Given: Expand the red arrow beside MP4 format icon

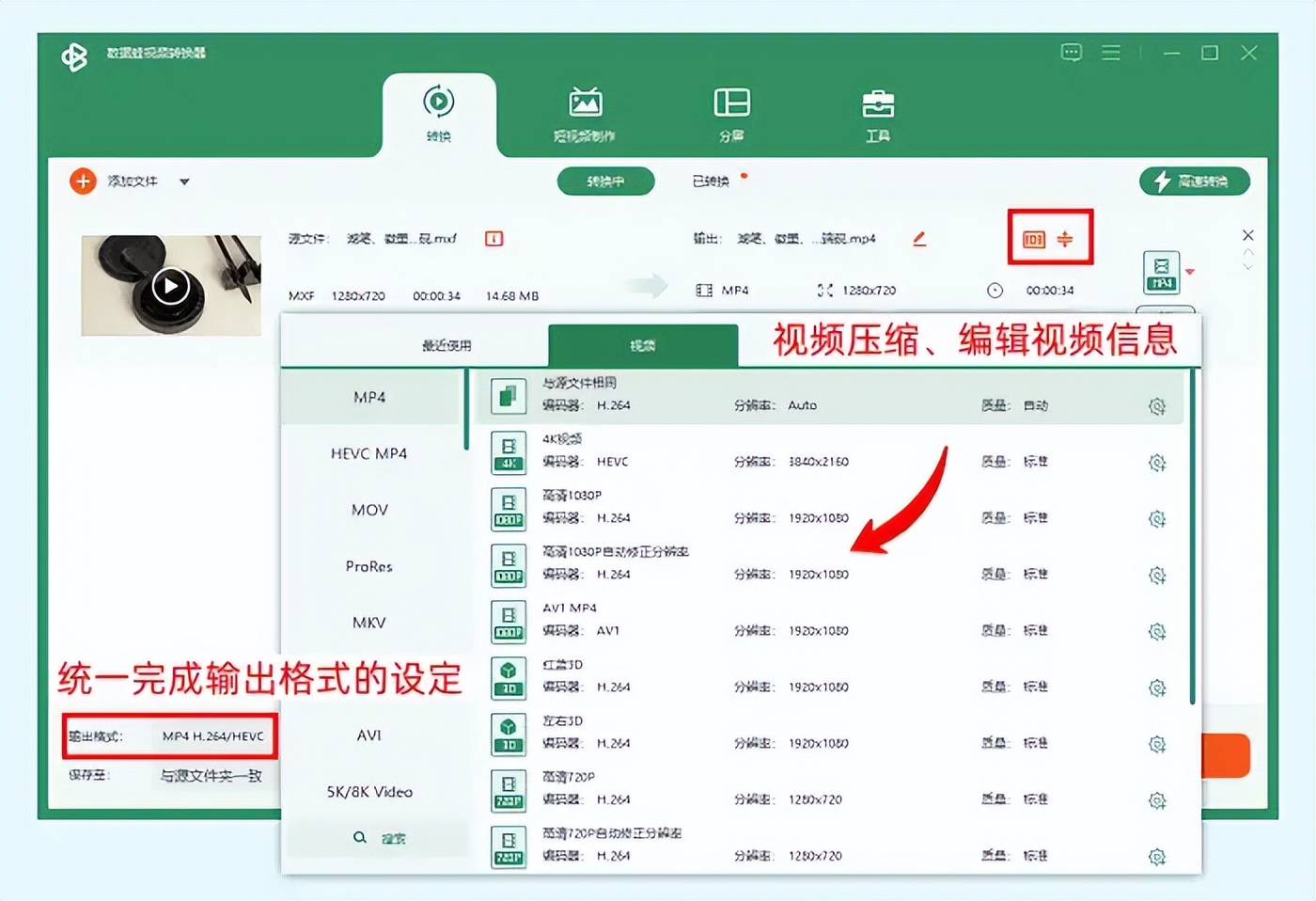Looking at the screenshot, I should click(1190, 272).
